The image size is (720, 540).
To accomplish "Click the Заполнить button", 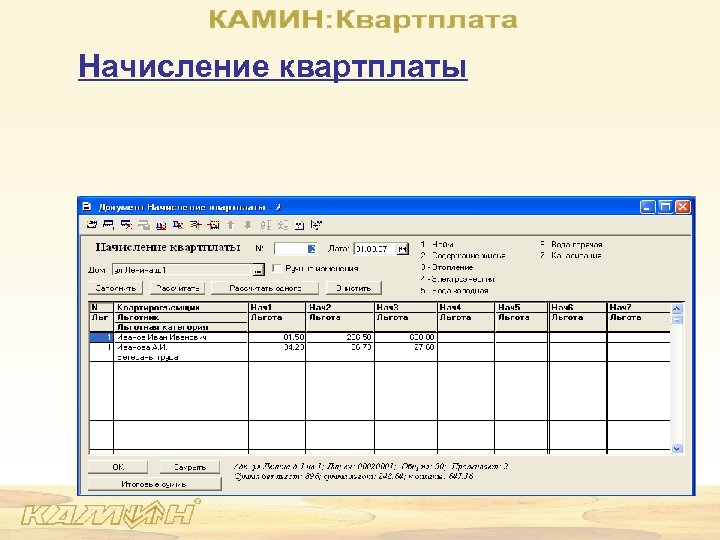I will 115,288.
